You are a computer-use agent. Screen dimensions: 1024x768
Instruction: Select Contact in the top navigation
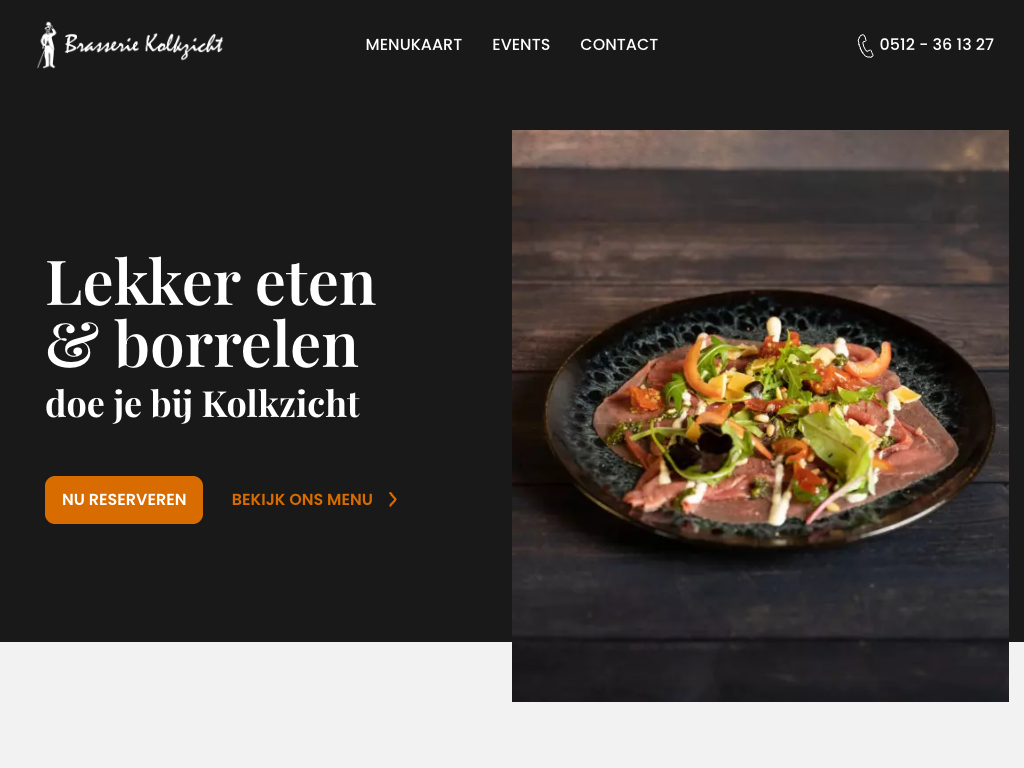[x=618, y=44]
